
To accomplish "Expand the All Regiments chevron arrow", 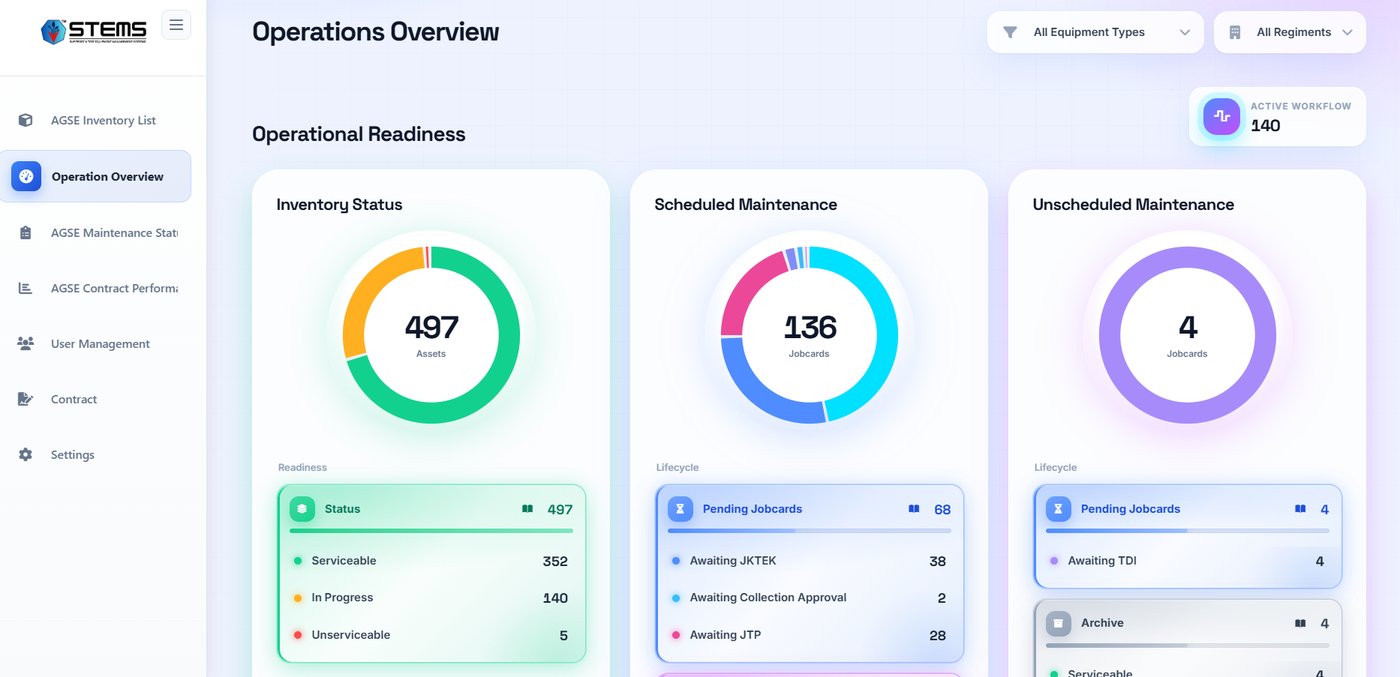I will tap(1347, 32).
